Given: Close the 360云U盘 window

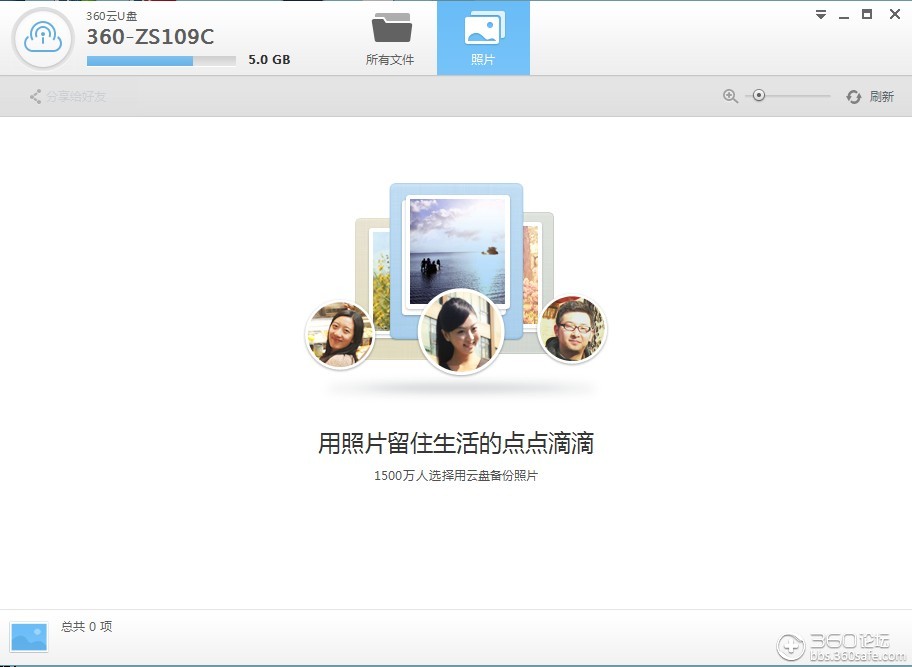Looking at the screenshot, I should click(x=895, y=15).
